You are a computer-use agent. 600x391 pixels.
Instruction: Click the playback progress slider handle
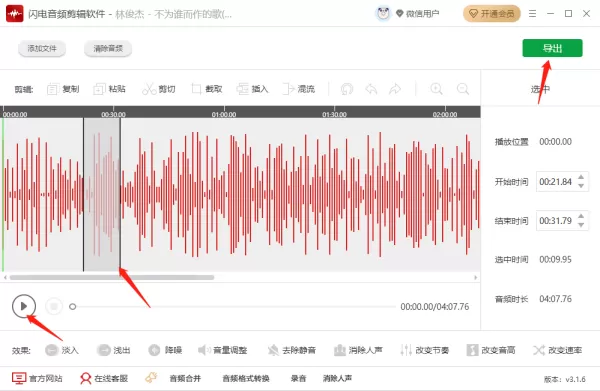tap(72, 306)
